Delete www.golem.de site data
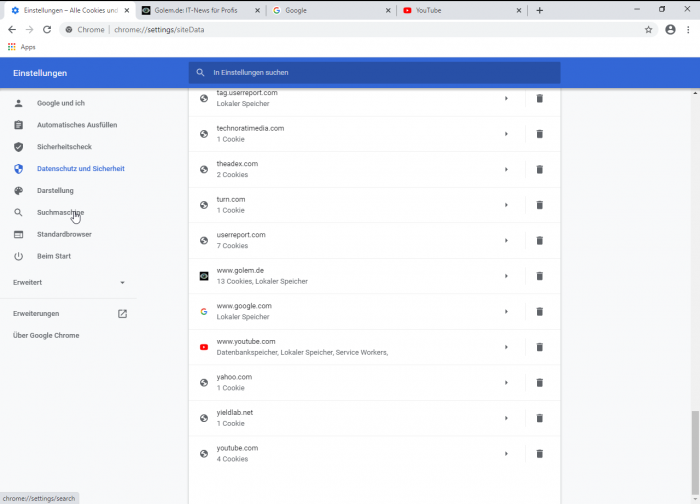This screenshot has height=504, width=700. [539, 276]
